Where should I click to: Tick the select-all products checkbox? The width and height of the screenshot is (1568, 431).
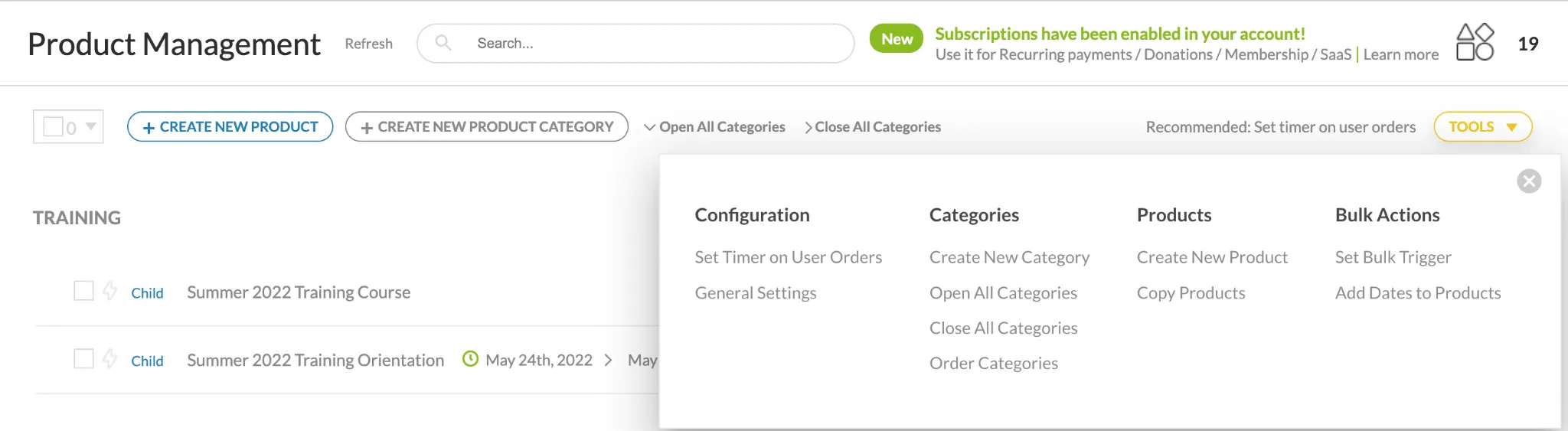tap(53, 126)
